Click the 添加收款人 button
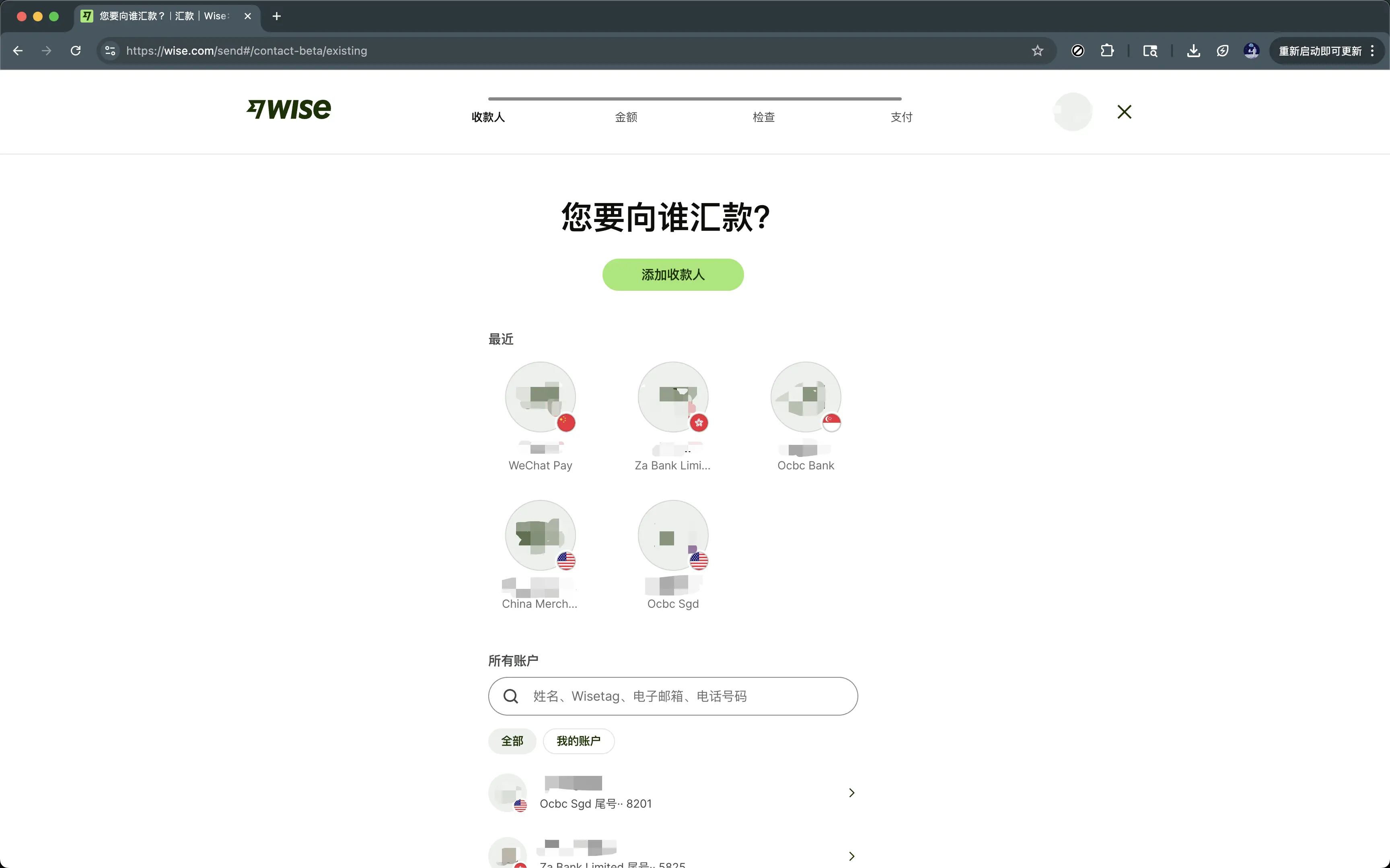1390x868 pixels. 672,274
